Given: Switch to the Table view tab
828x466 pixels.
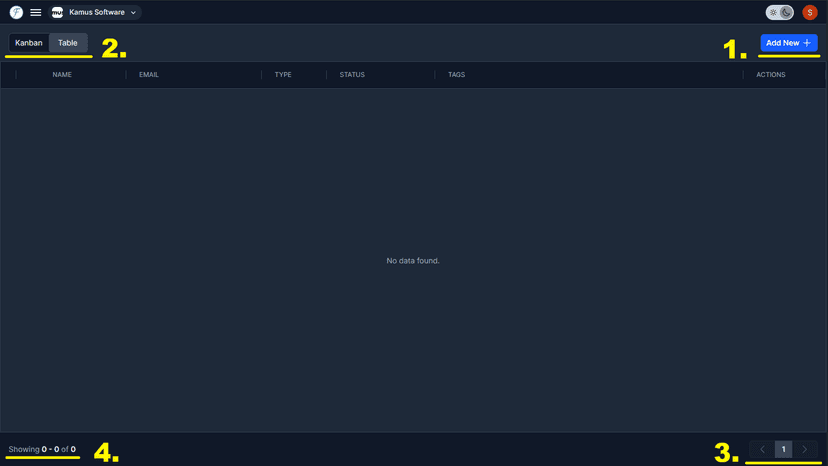Looking at the screenshot, I should tap(68, 43).
